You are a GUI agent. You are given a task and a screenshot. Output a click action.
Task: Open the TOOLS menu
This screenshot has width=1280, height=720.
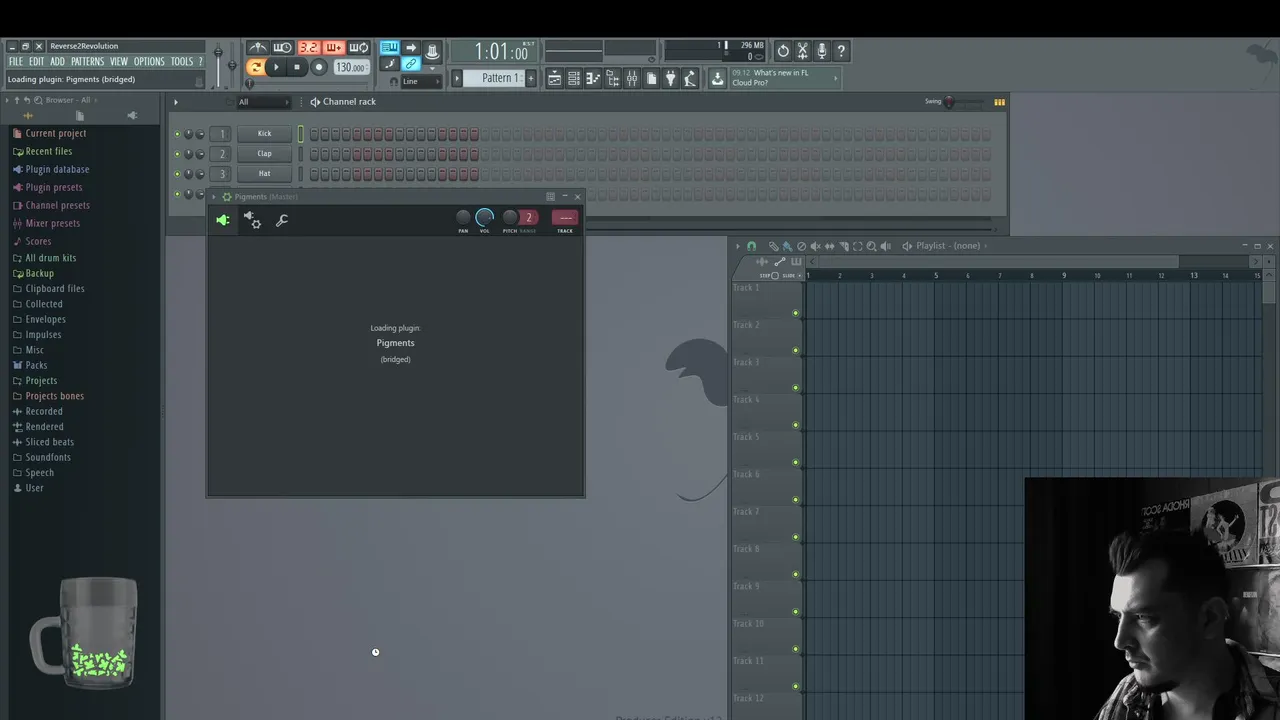pos(181,62)
